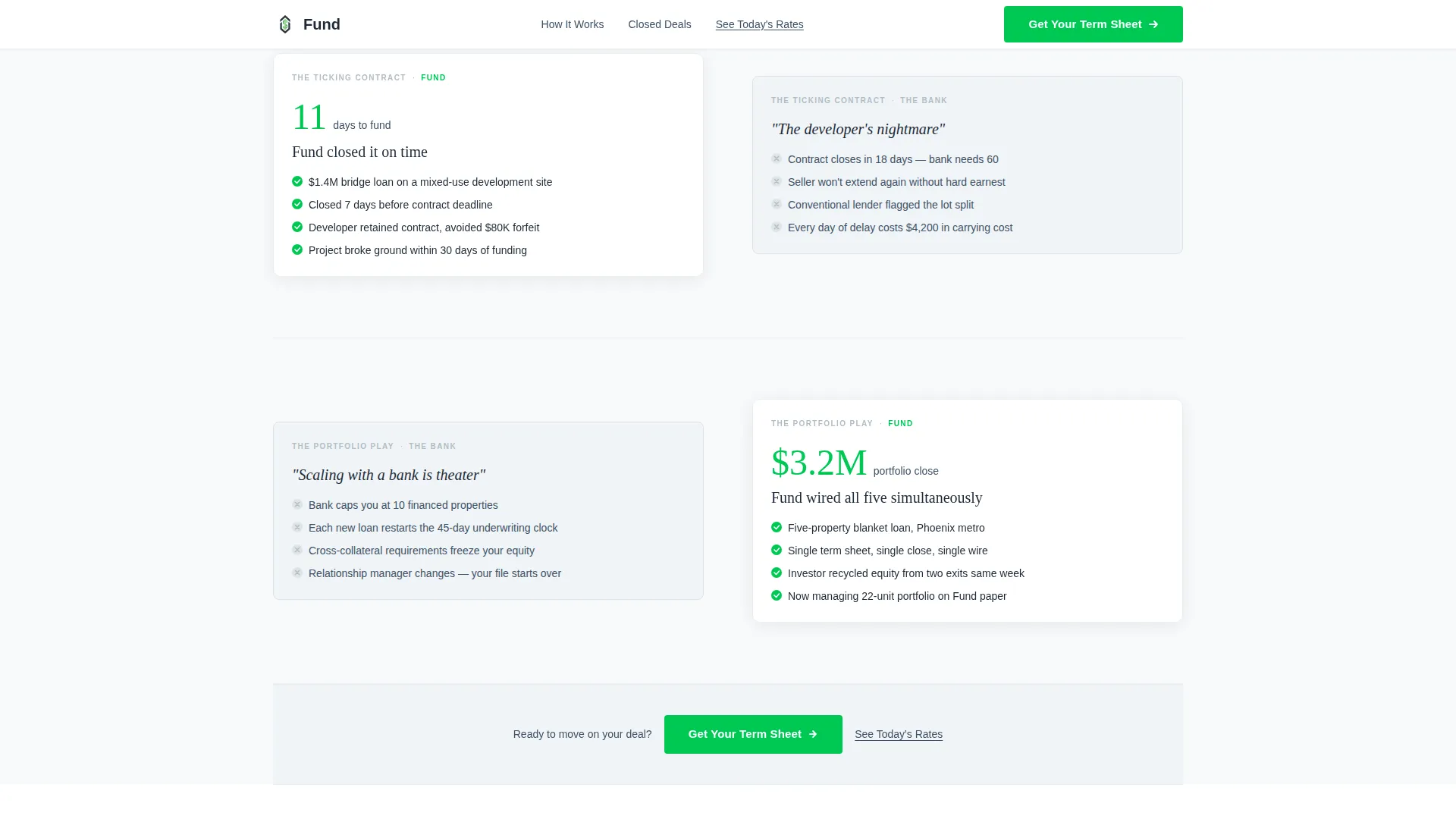Screen dimensions: 1456x819
Task: Click text Every day of delay costs $4,200
Action: click(900, 227)
